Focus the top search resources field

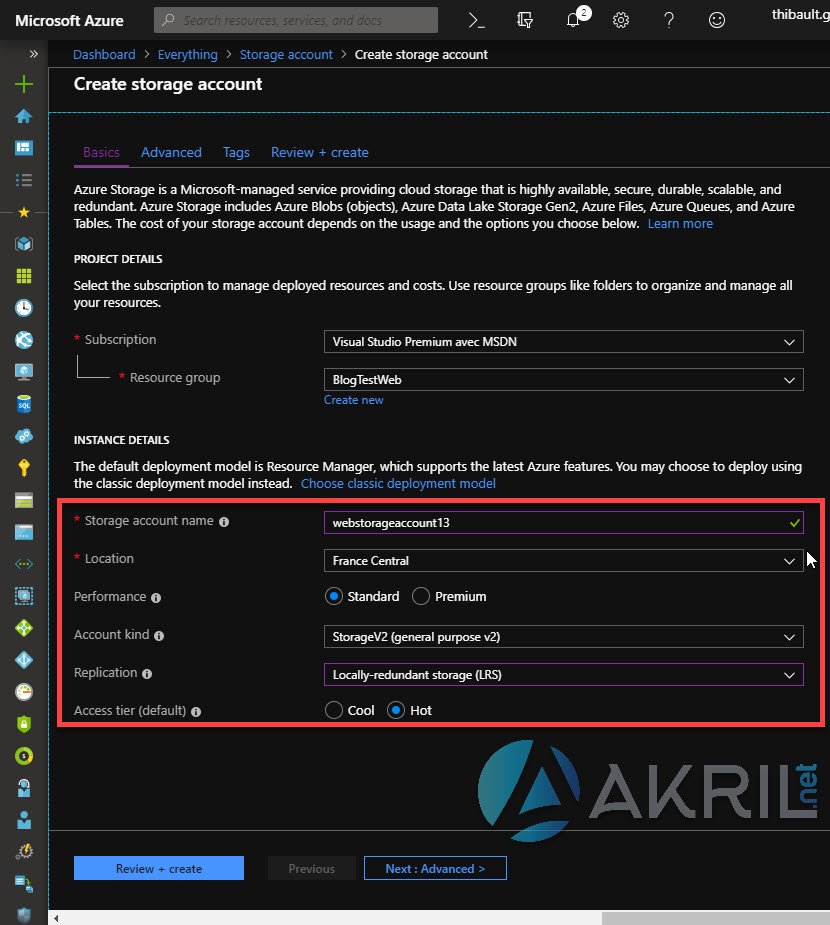[x=296, y=20]
